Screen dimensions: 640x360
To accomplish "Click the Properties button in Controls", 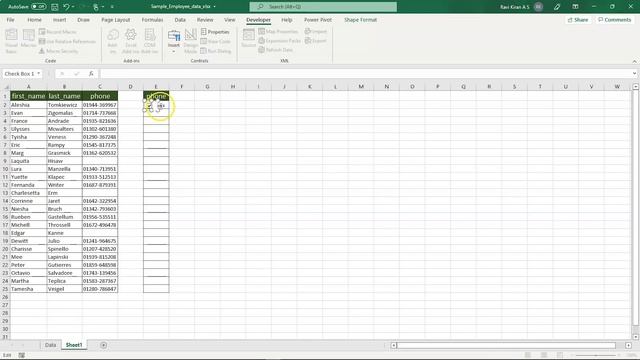I will pos(215,32).
